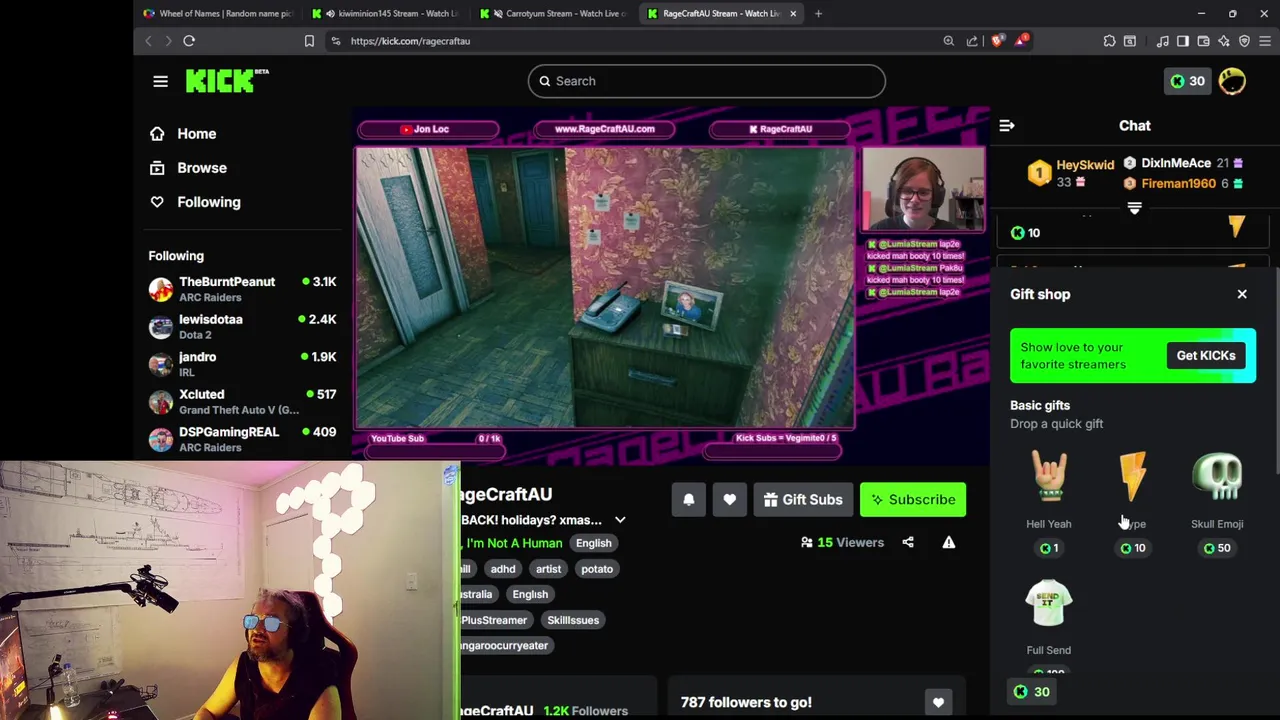The height and width of the screenshot is (720, 1280).
Task: Open Brave VPN shield icon
Action: 1244,41
